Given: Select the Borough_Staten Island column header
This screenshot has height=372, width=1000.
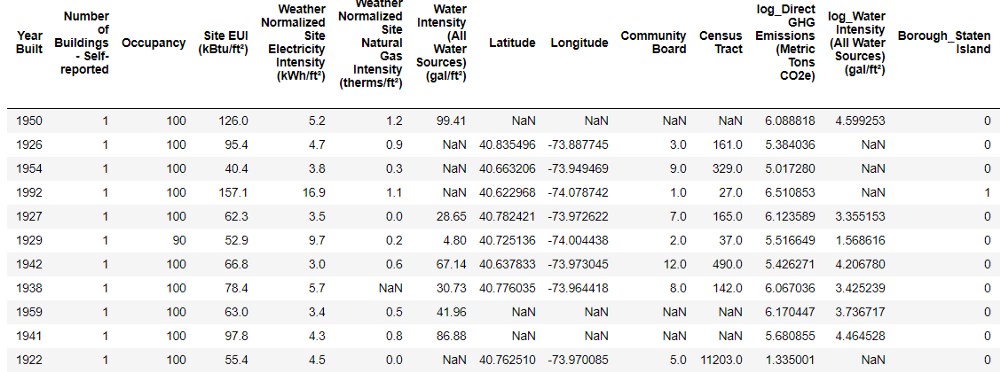Looking at the screenshot, I should coord(945,42).
